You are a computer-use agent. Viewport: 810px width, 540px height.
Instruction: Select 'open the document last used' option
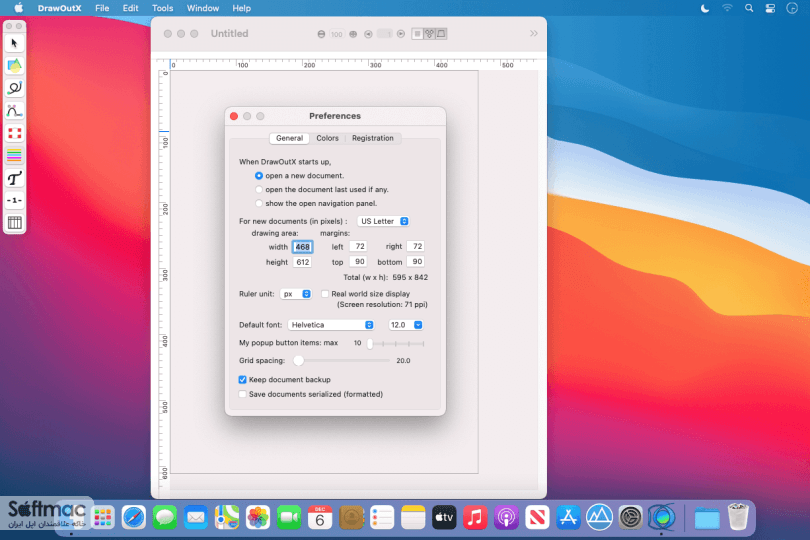tap(259, 190)
